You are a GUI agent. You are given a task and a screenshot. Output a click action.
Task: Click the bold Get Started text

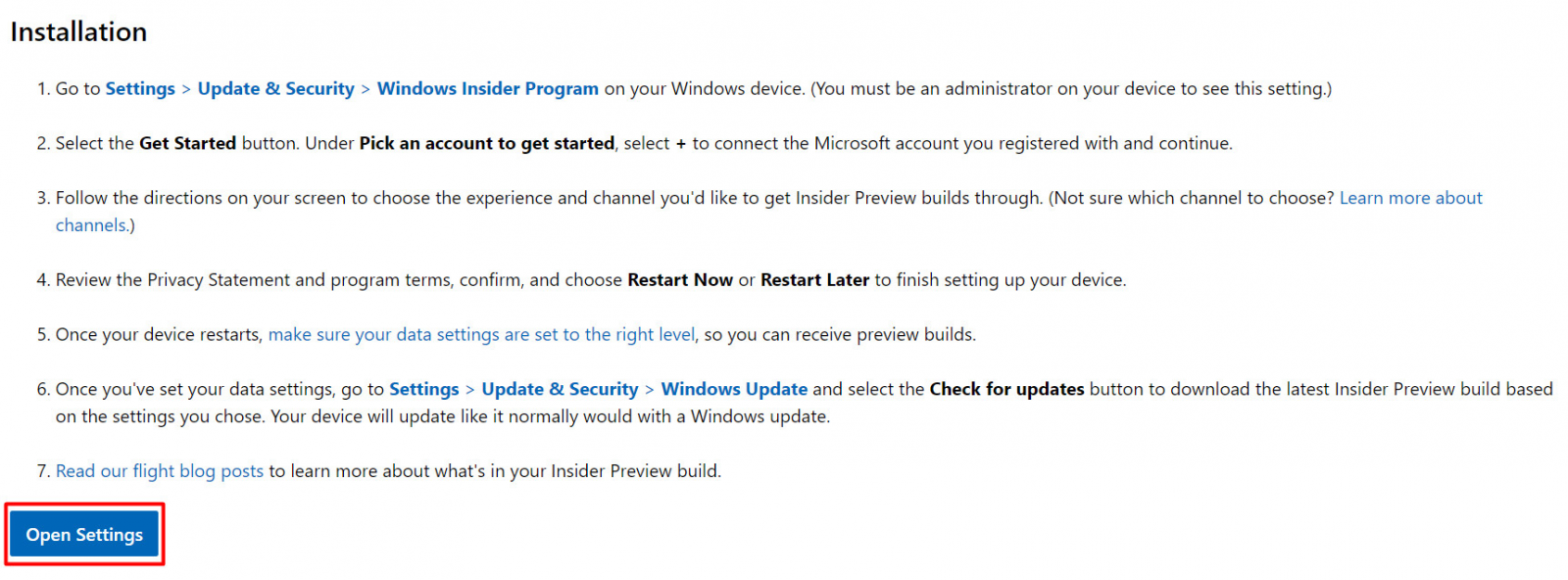[187, 143]
